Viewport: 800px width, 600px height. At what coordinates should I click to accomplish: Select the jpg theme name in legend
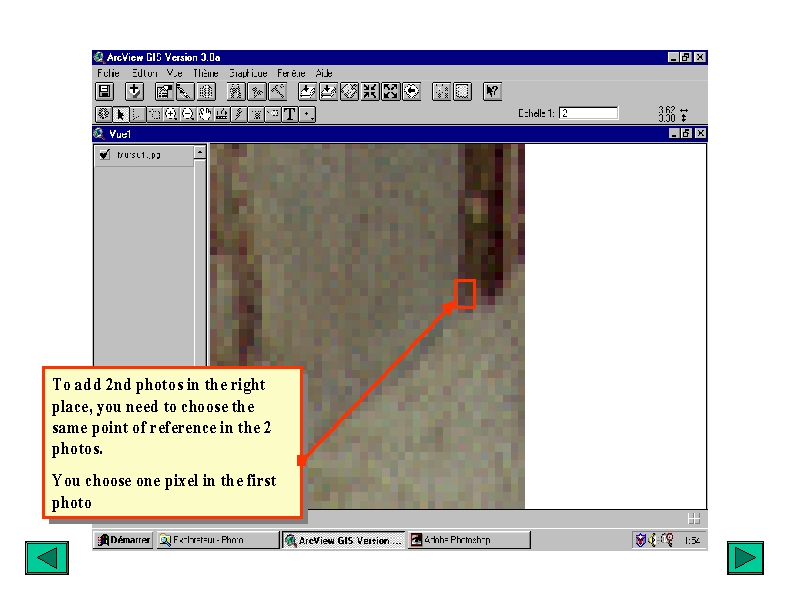138,155
